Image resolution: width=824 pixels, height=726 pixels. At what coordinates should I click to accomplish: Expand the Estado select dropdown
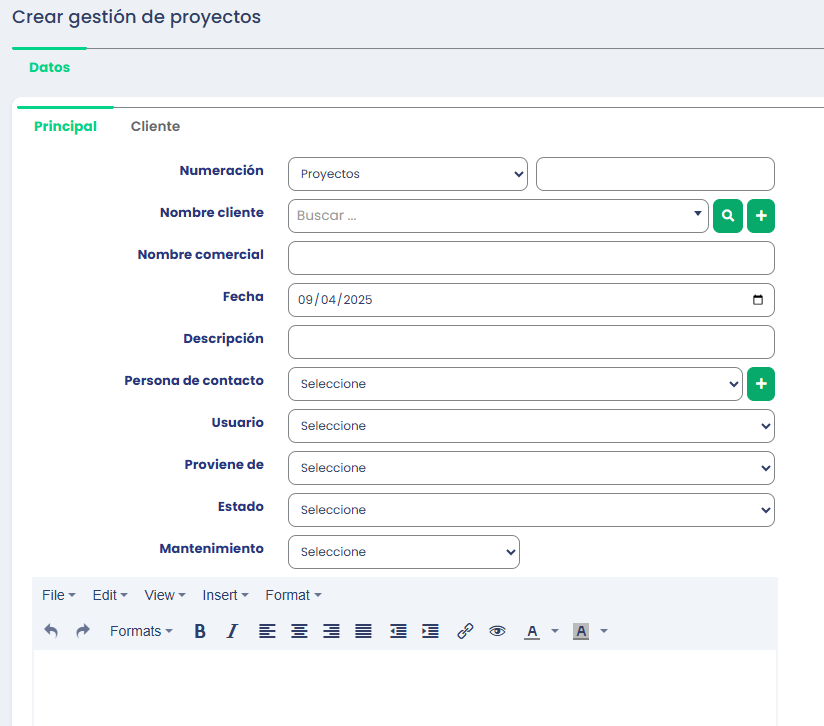tap(531, 510)
